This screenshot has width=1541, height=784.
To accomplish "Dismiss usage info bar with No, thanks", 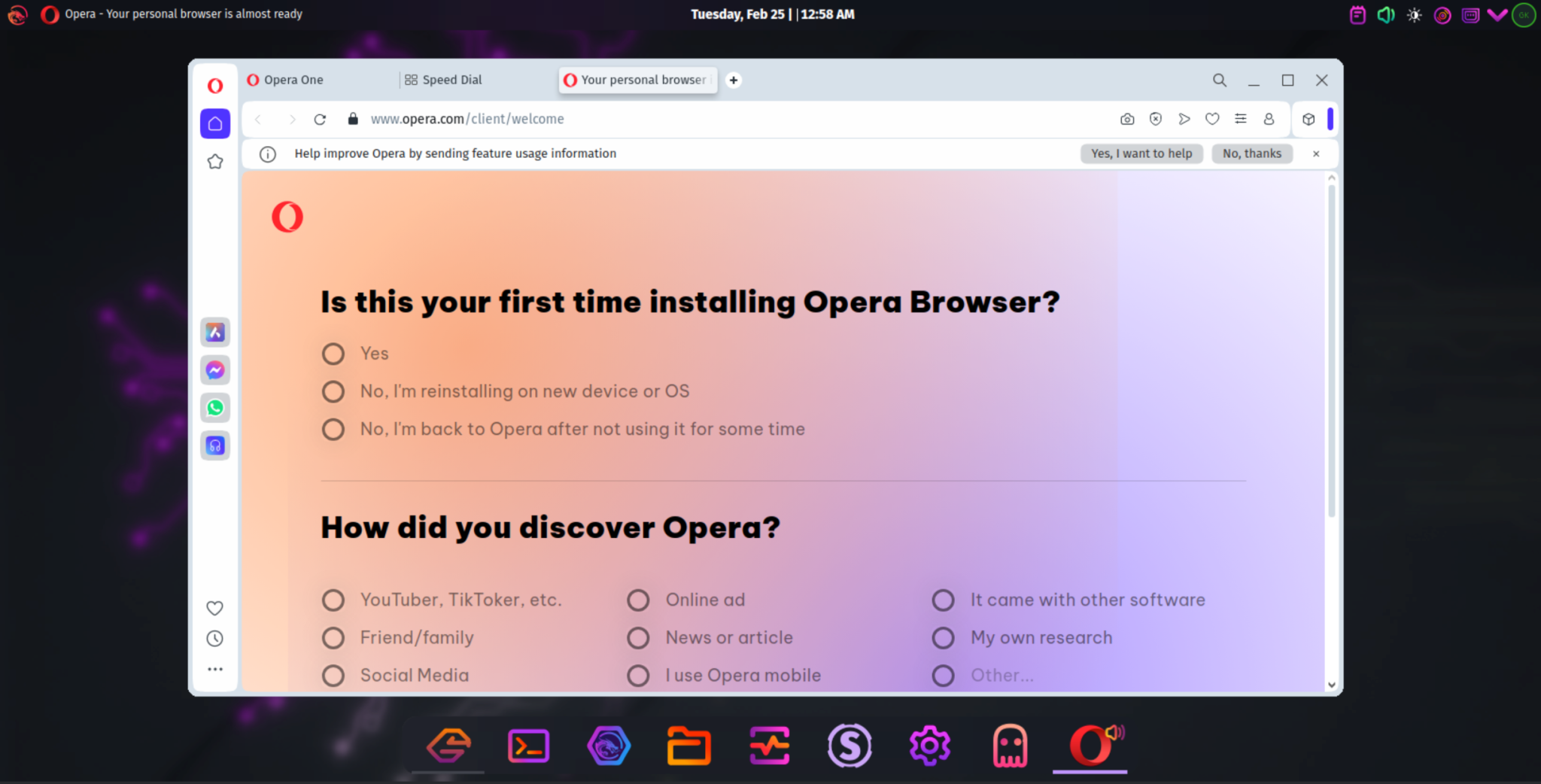I will 1251,153.
